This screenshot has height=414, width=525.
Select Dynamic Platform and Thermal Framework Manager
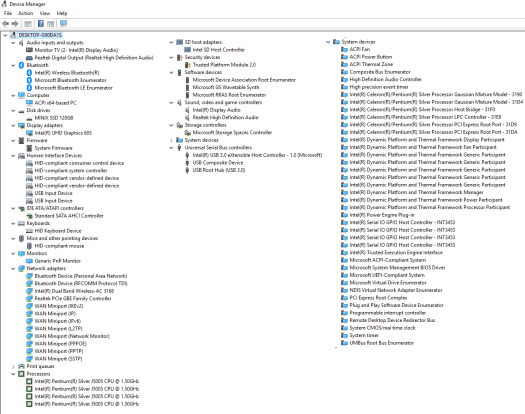[417, 192]
